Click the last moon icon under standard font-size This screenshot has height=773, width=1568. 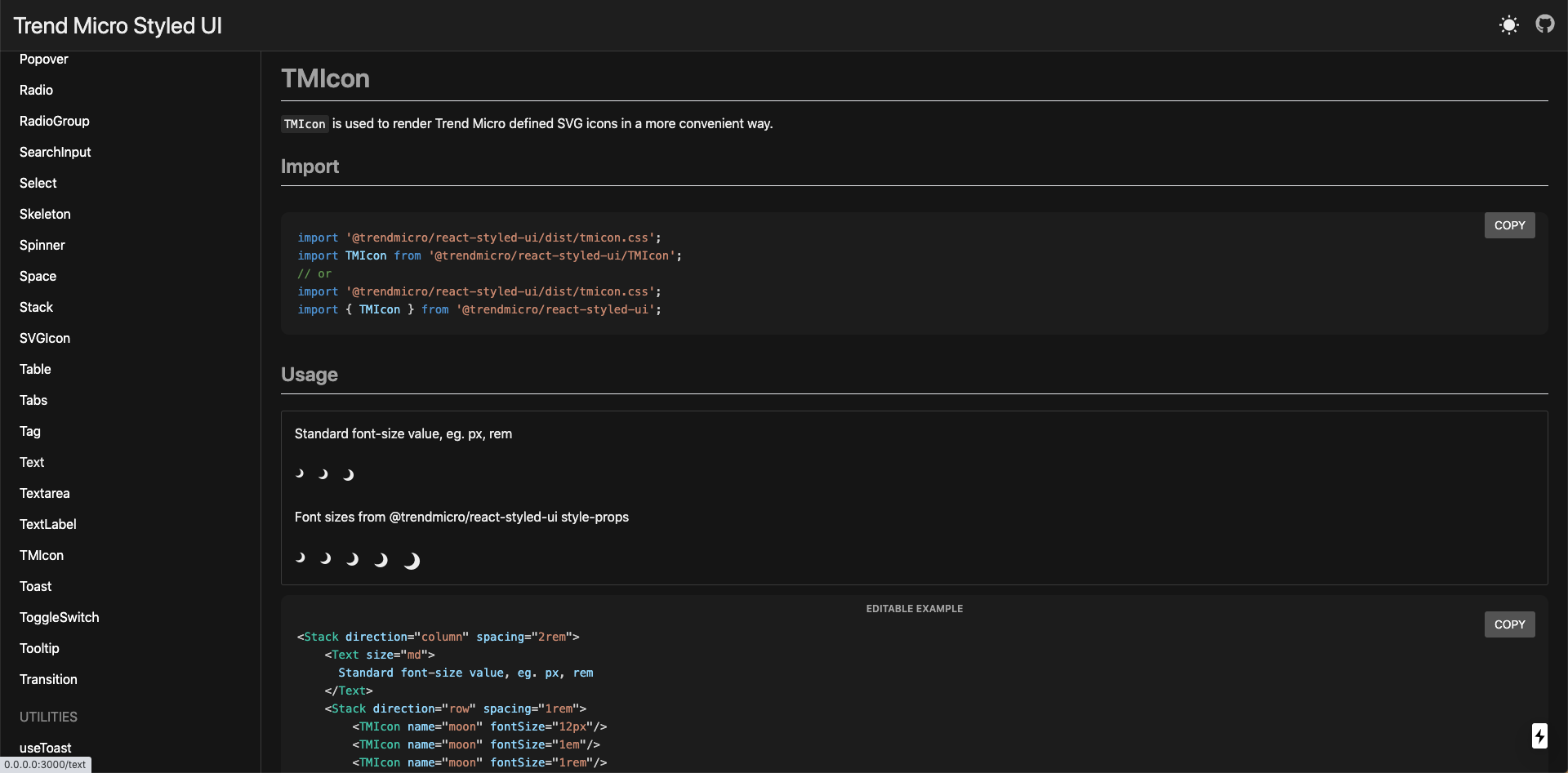pos(348,474)
